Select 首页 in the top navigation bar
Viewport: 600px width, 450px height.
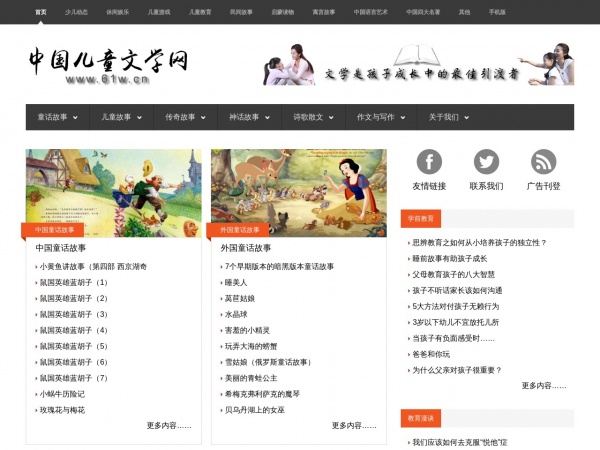(x=40, y=12)
